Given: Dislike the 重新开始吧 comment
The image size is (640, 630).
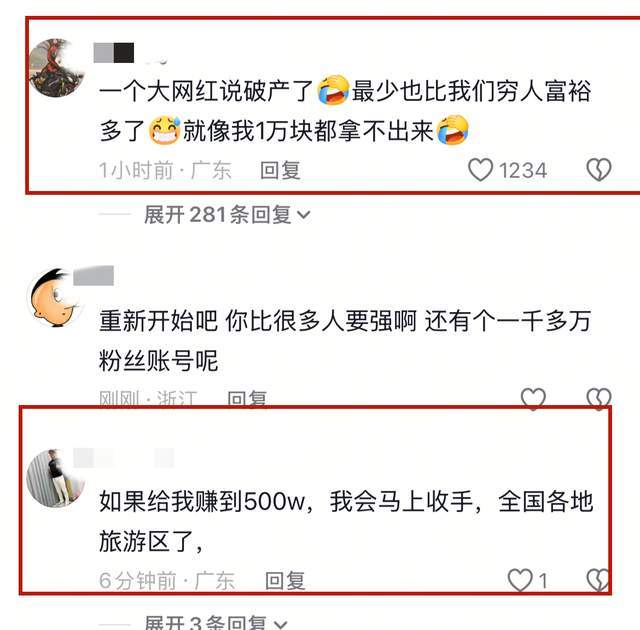Looking at the screenshot, I should click(x=599, y=398).
